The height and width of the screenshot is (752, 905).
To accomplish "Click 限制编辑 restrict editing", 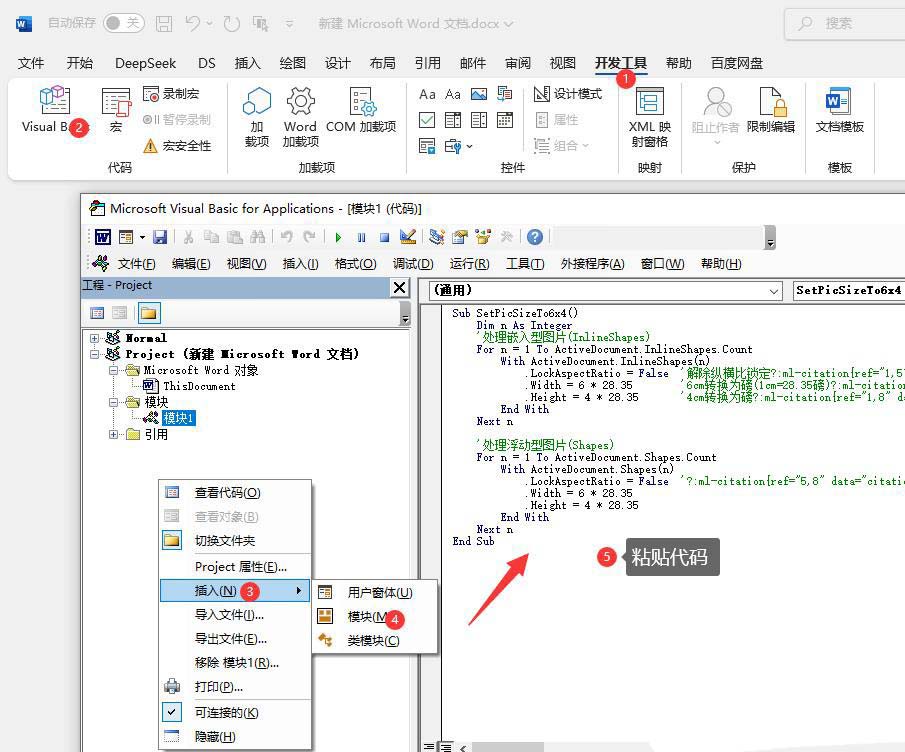I will pos(771,110).
